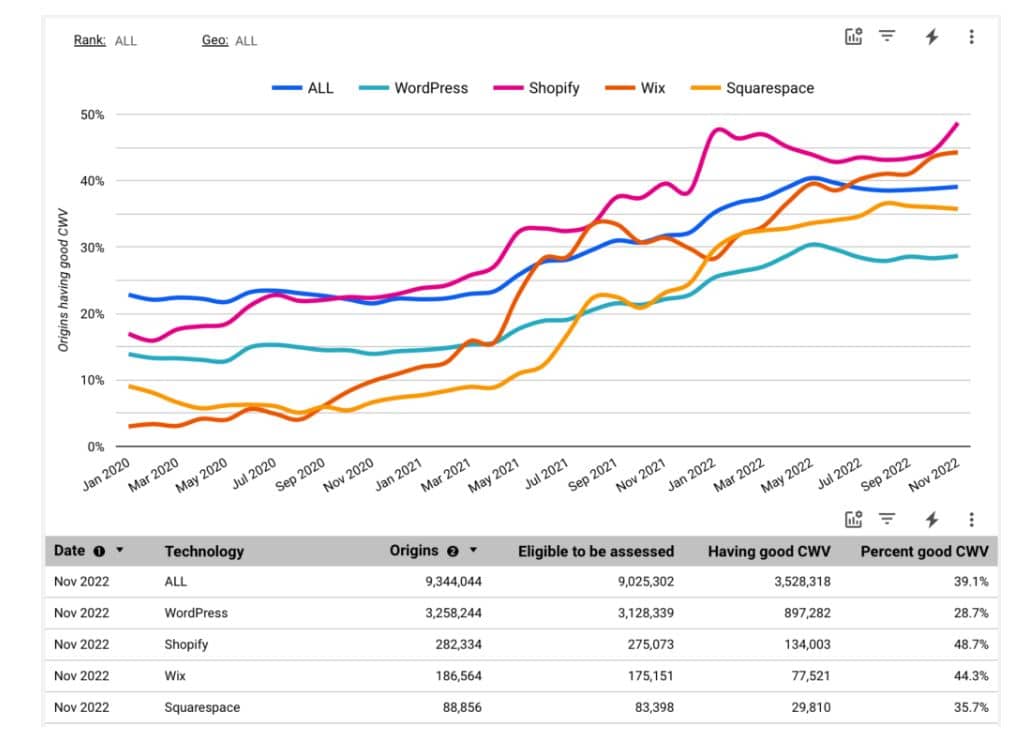Select the ALL technology cell in table

tap(175, 581)
